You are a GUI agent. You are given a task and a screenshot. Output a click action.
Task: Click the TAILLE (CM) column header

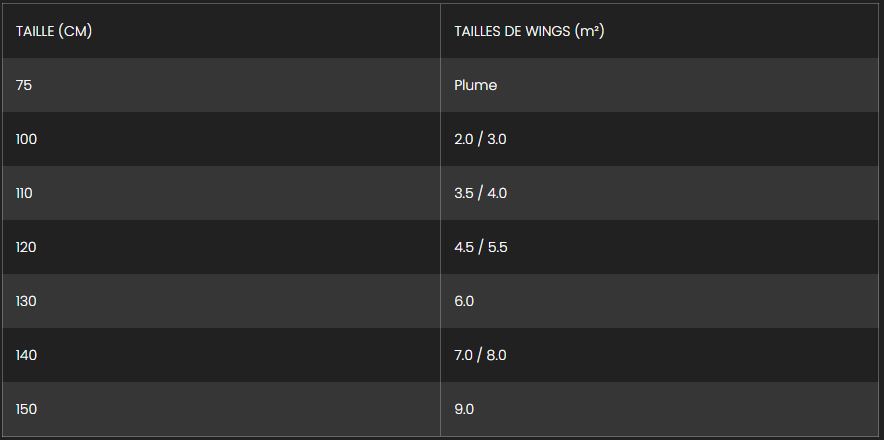pyautogui.click(x=54, y=31)
